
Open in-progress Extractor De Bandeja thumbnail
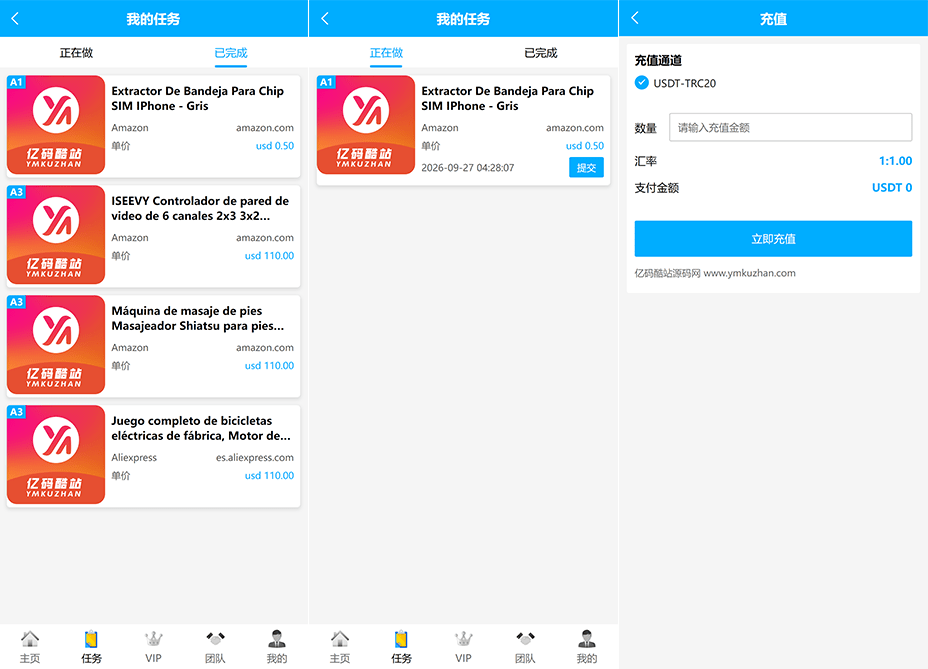366,124
